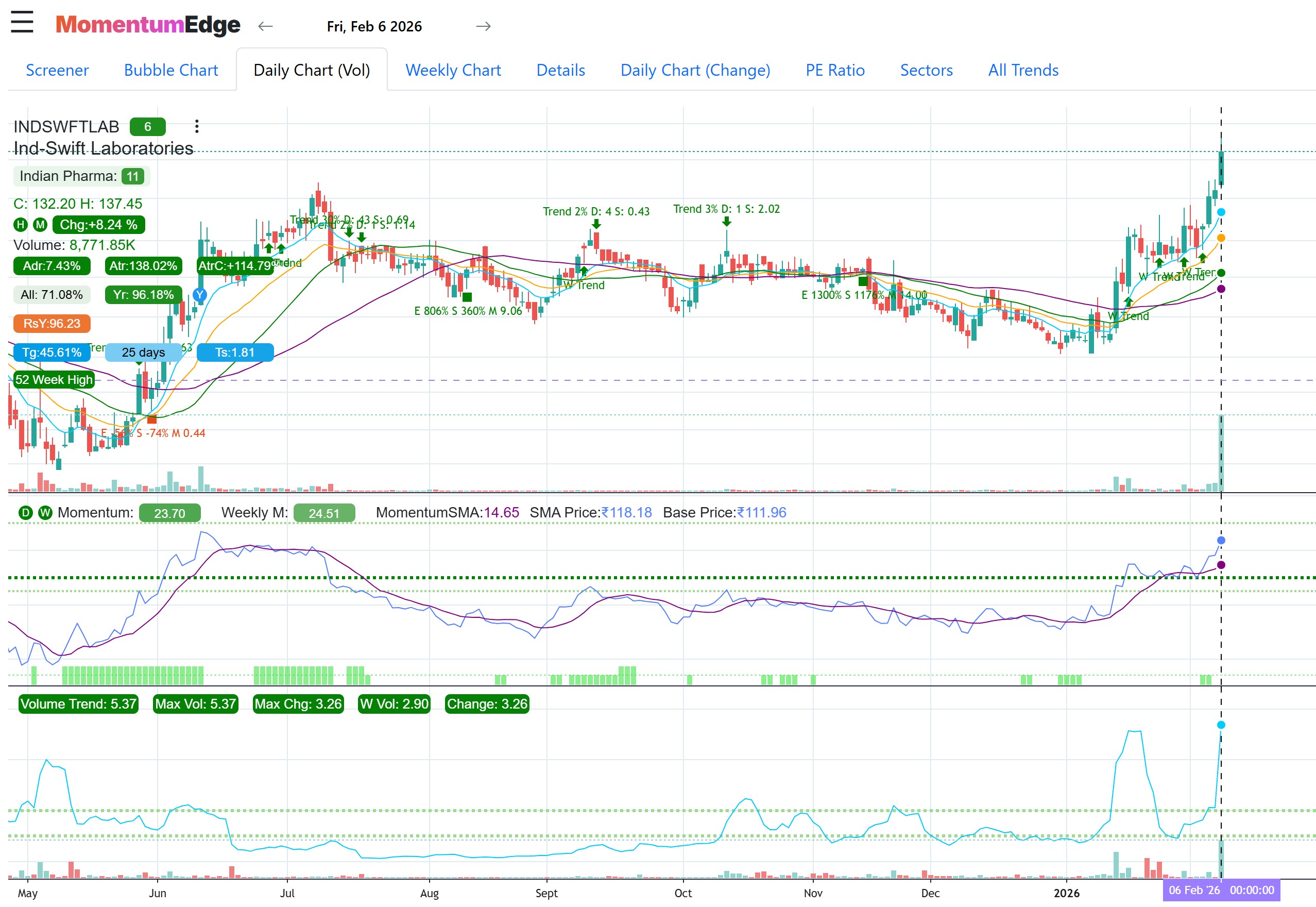Click the MomentumEdge logo
The width and height of the screenshot is (1316, 907).
coord(147,24)
